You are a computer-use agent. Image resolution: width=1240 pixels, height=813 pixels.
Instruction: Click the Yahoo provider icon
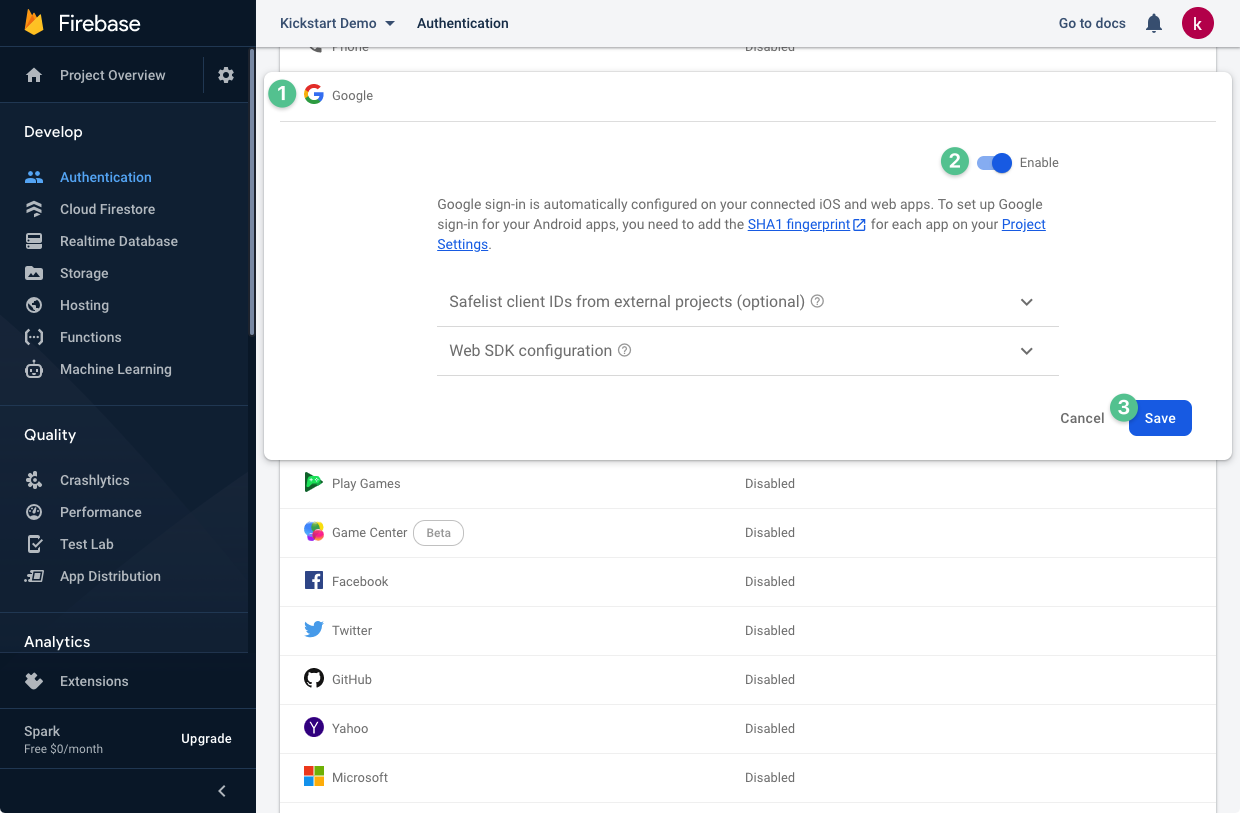314,728
